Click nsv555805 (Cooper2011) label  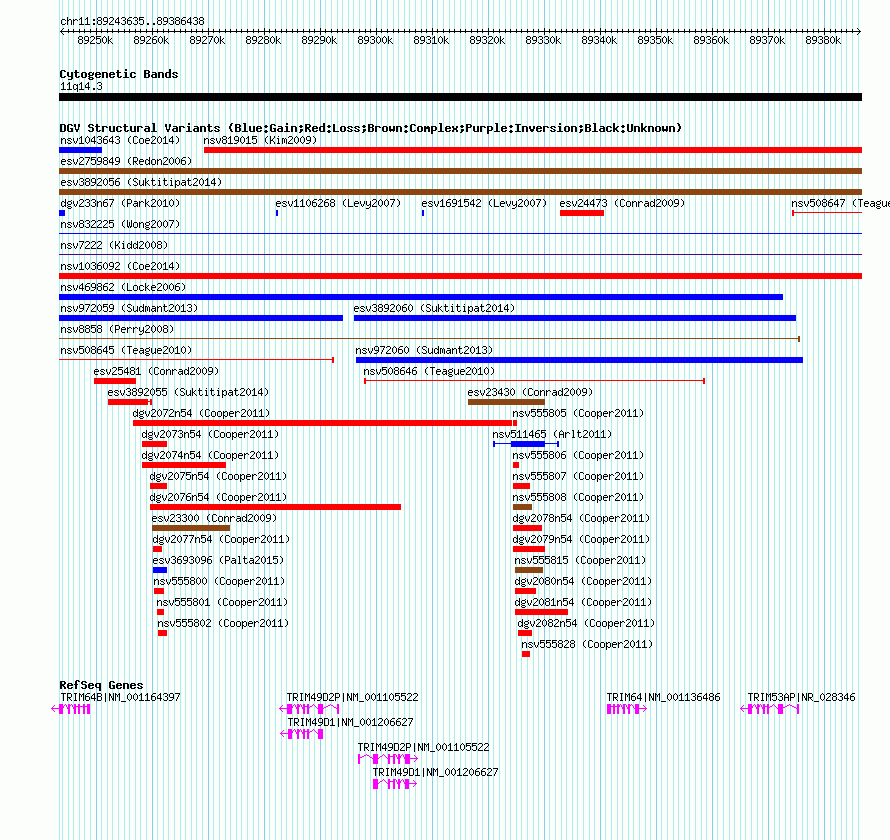click(x=578, y=413)
